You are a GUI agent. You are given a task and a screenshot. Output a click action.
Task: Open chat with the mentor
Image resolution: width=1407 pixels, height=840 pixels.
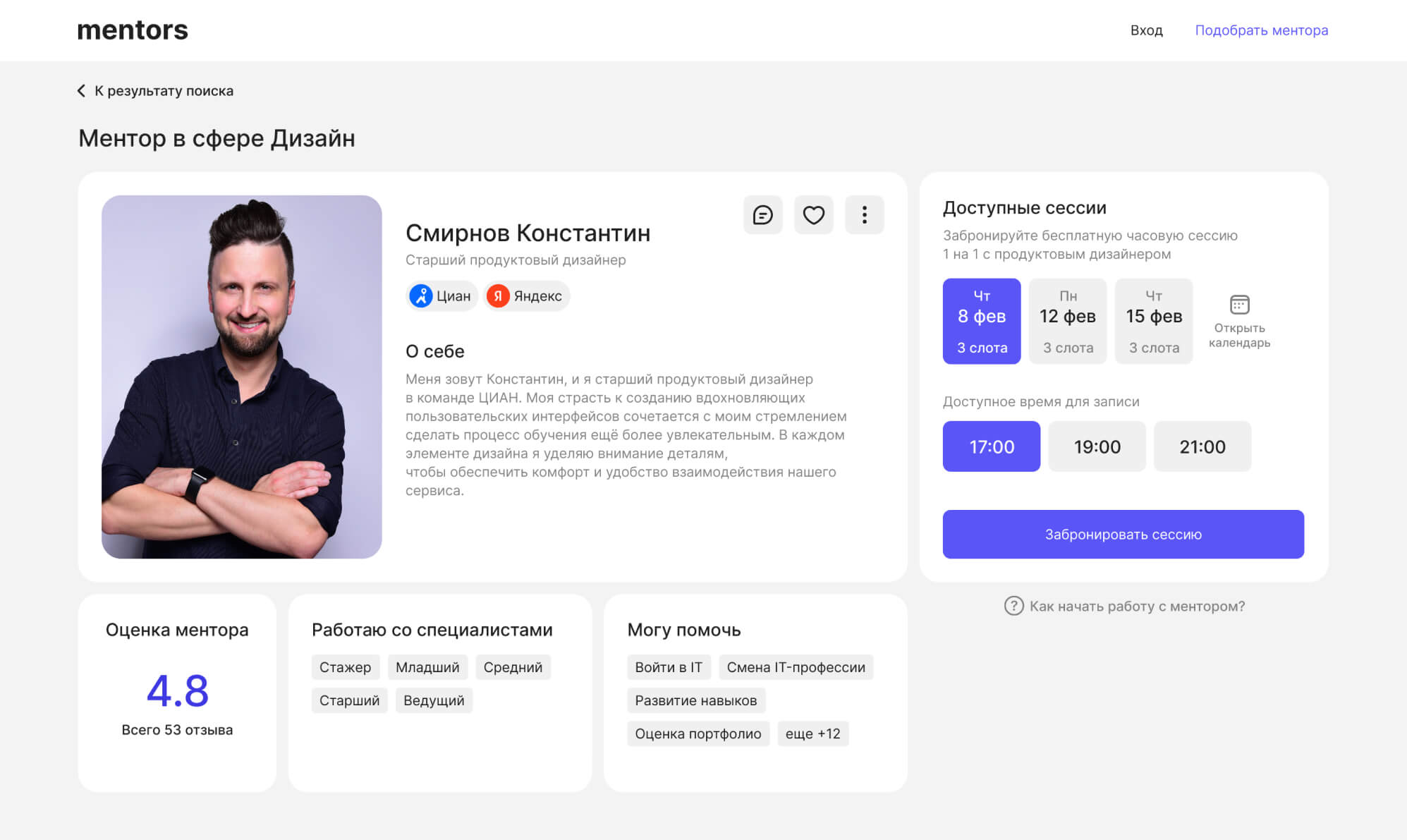click(762, 215)
